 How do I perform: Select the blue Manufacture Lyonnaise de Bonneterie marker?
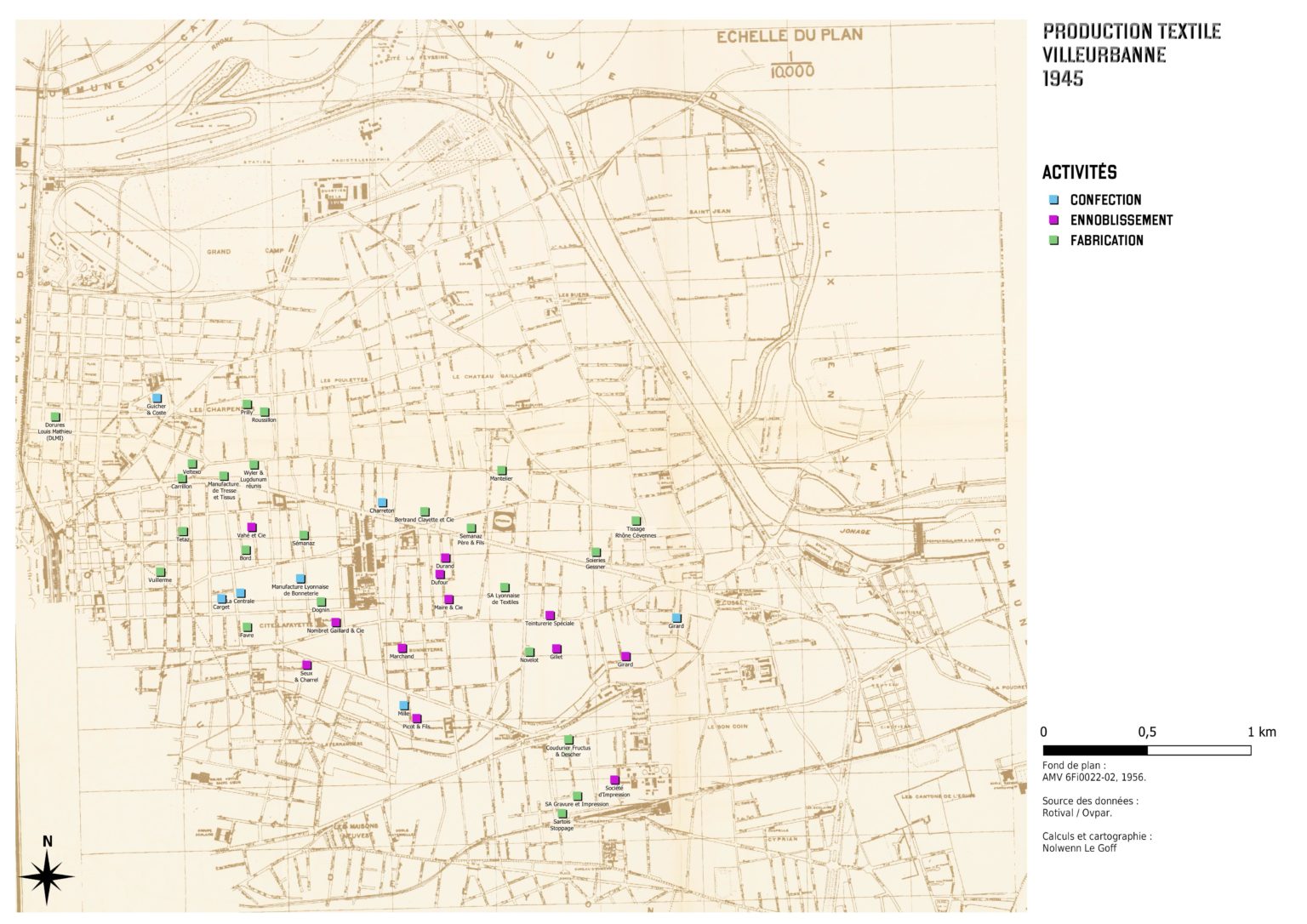300,579
